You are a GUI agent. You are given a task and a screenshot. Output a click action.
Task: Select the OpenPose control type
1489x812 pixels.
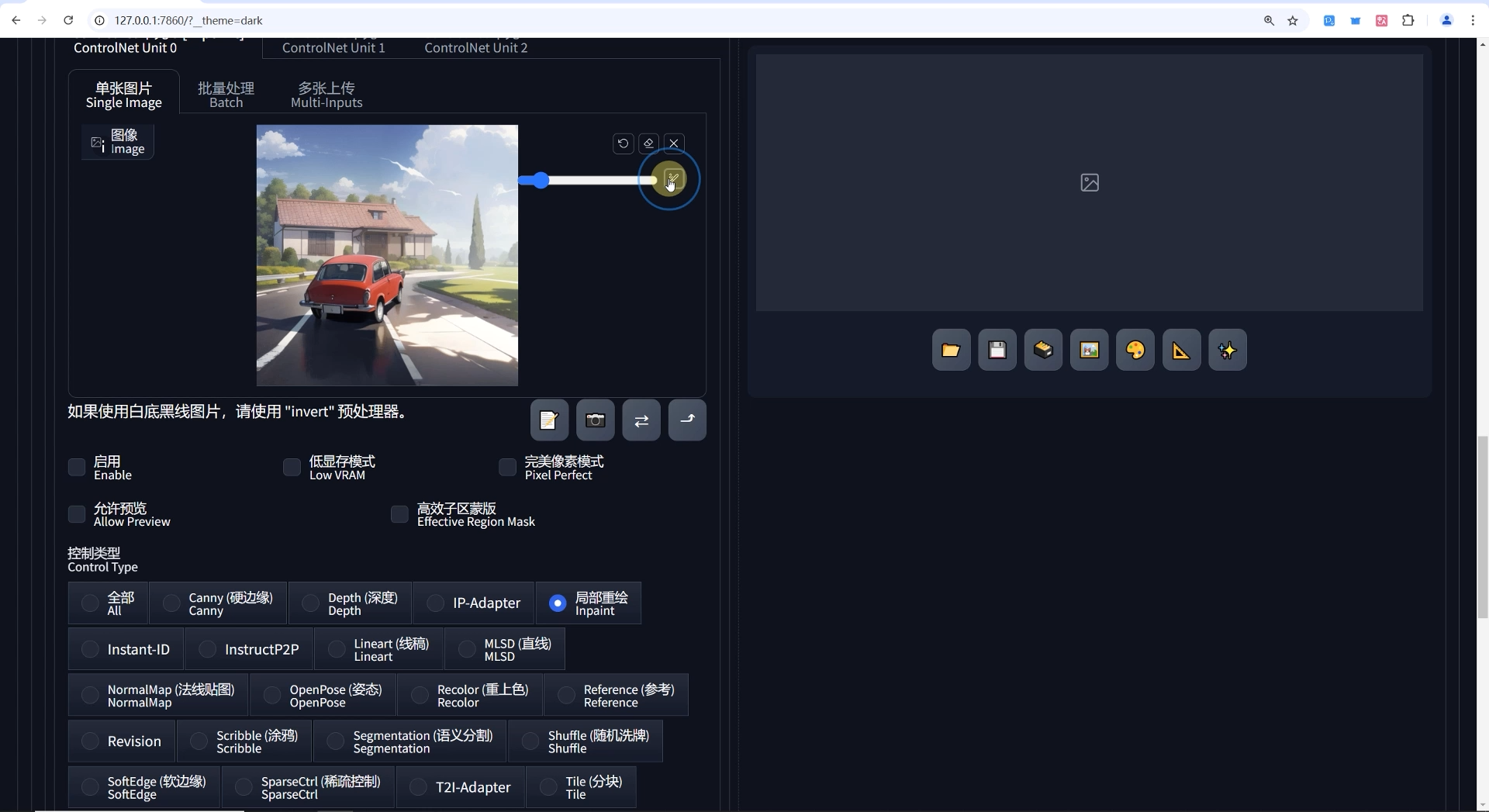click(323, 695)
